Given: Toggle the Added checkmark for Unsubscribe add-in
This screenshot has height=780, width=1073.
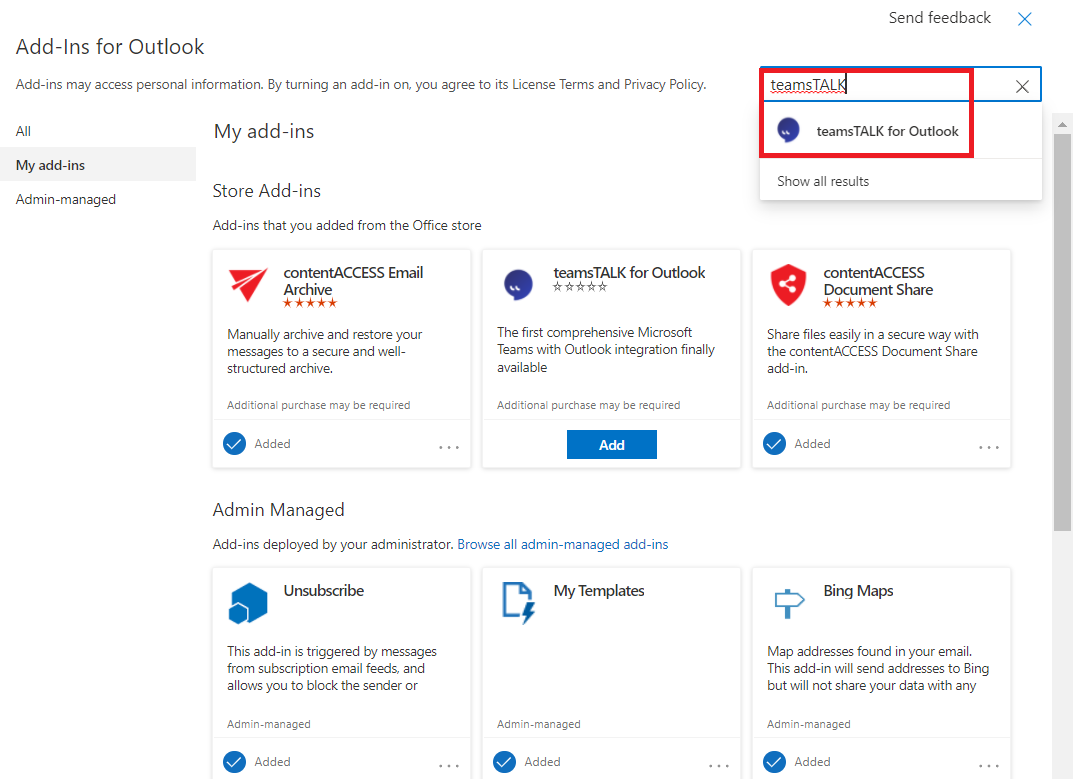Looking at the screenshot, I should tap(235, 762).
